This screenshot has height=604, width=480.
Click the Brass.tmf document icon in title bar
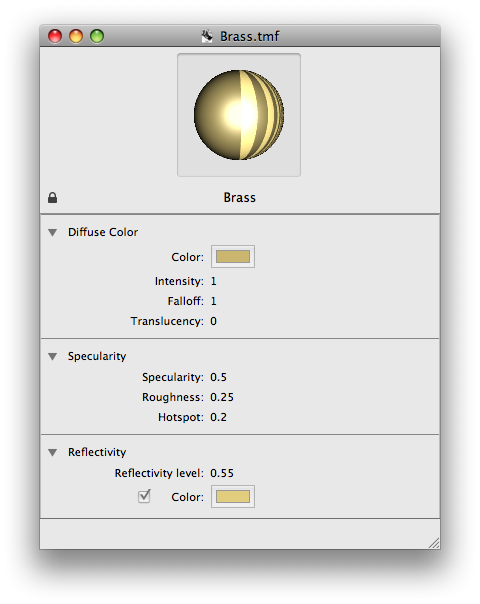click(207, 36)
